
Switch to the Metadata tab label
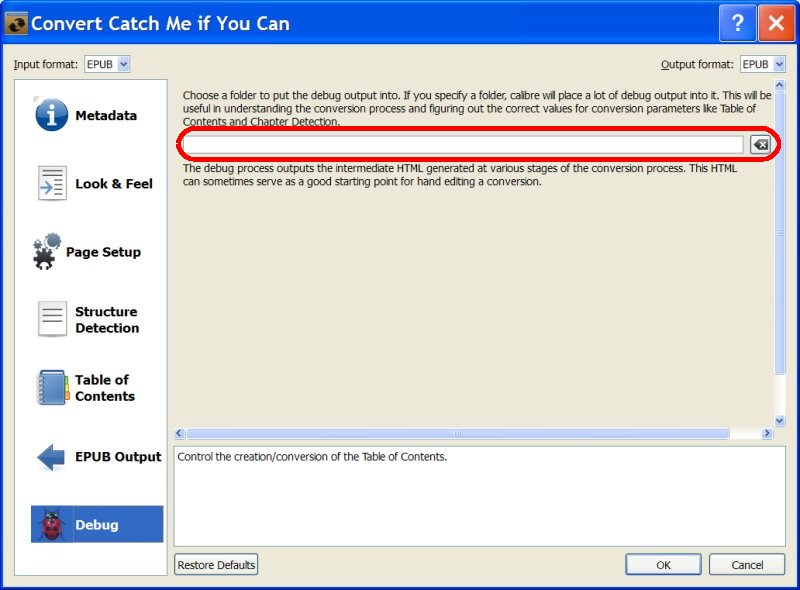pos(106,115)
